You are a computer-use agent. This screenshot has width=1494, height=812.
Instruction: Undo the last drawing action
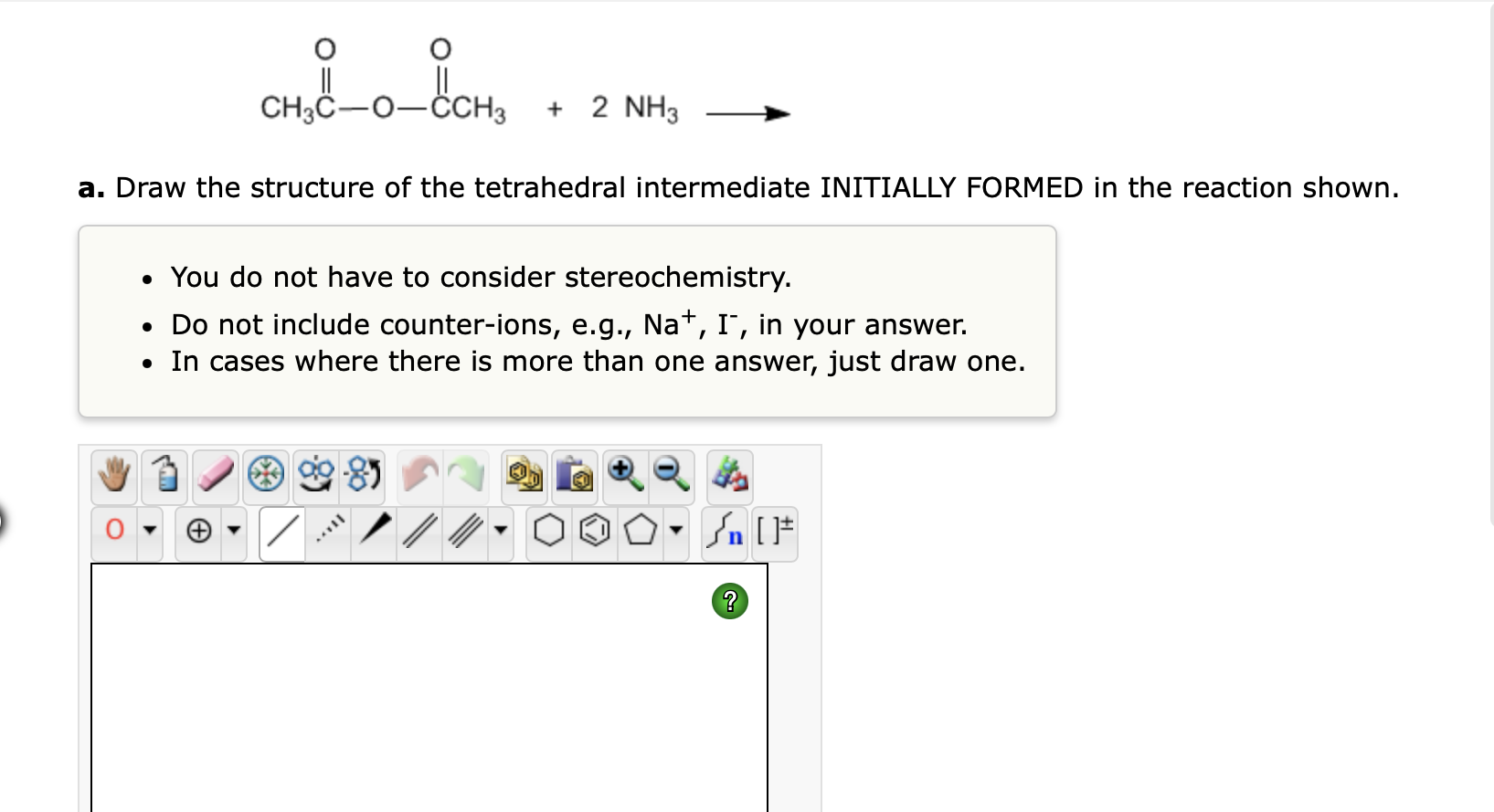coord(420,477)
